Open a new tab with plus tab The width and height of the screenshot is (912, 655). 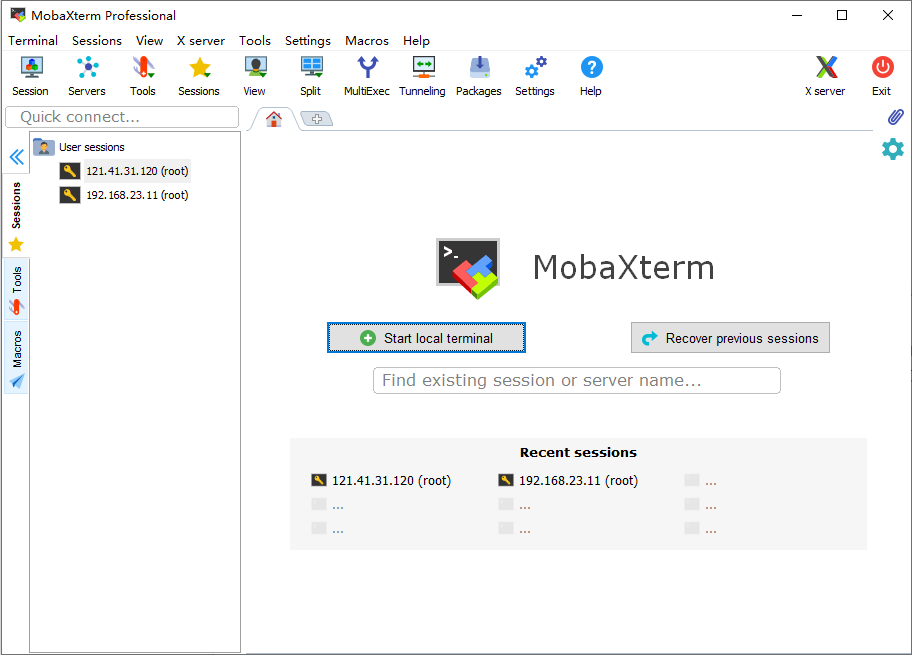[x=317, y=119]
